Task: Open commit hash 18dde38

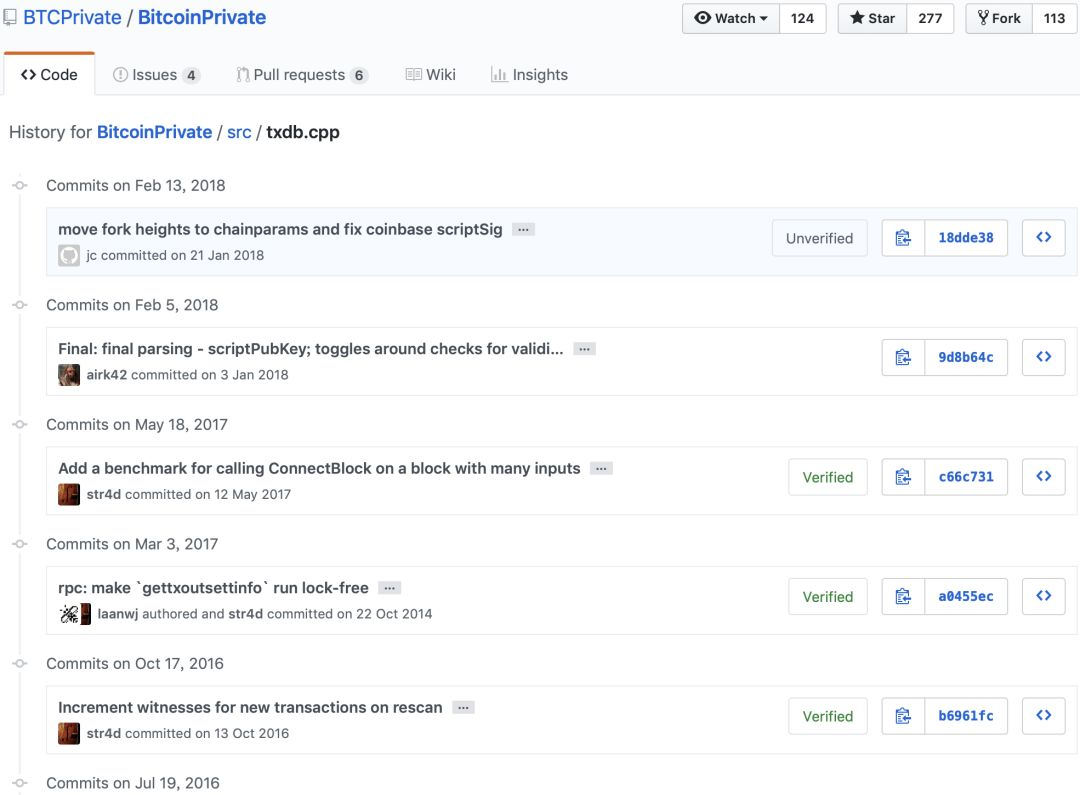Action: (x=966, y=238)
